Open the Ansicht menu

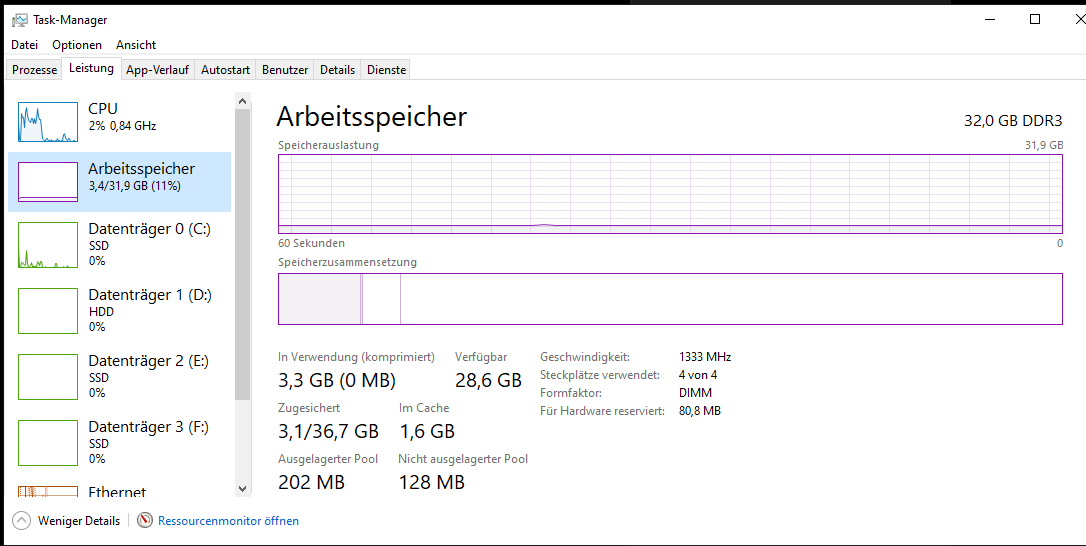click(x=136, y=45)
